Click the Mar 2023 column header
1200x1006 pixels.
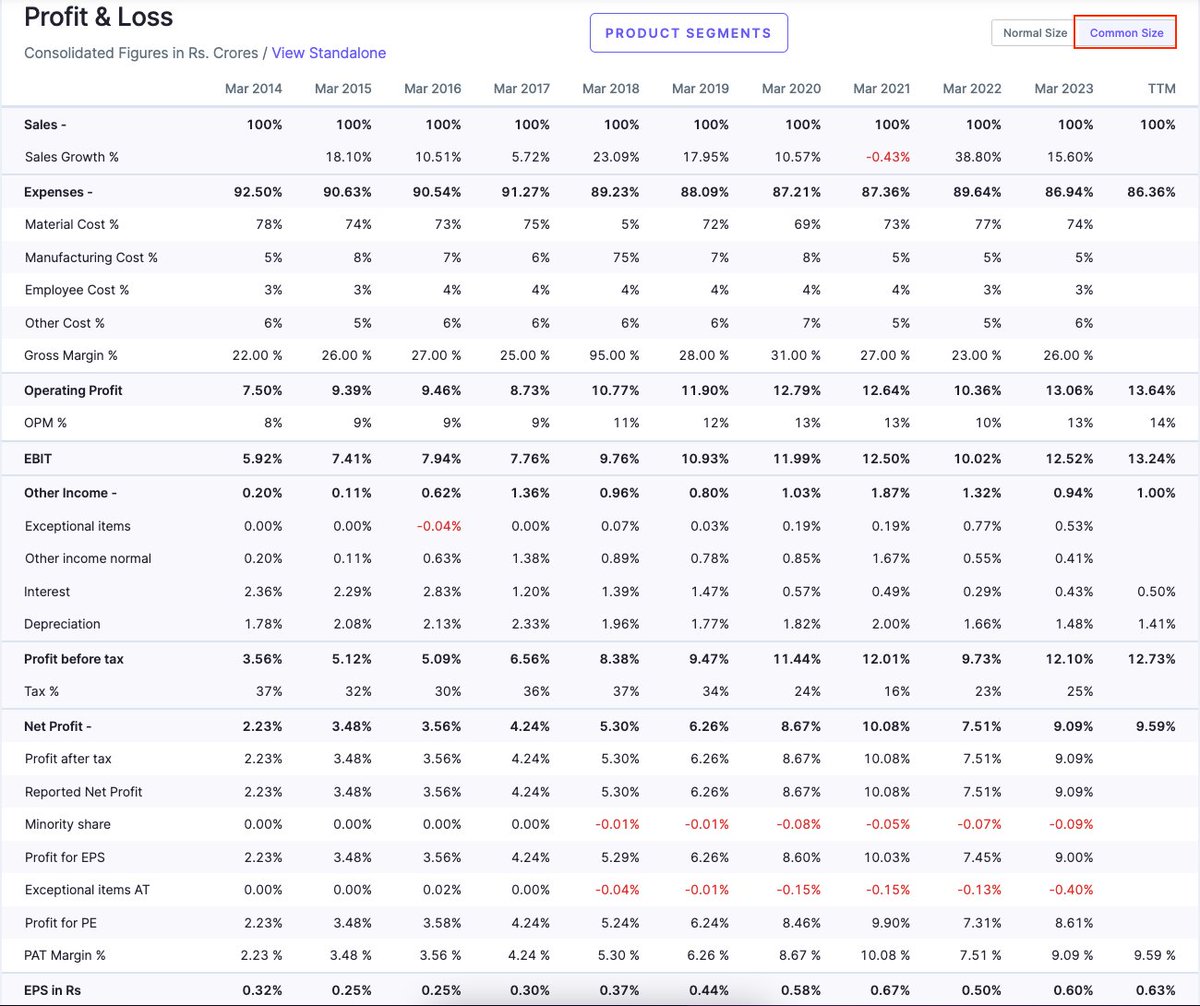[1064, 89]
